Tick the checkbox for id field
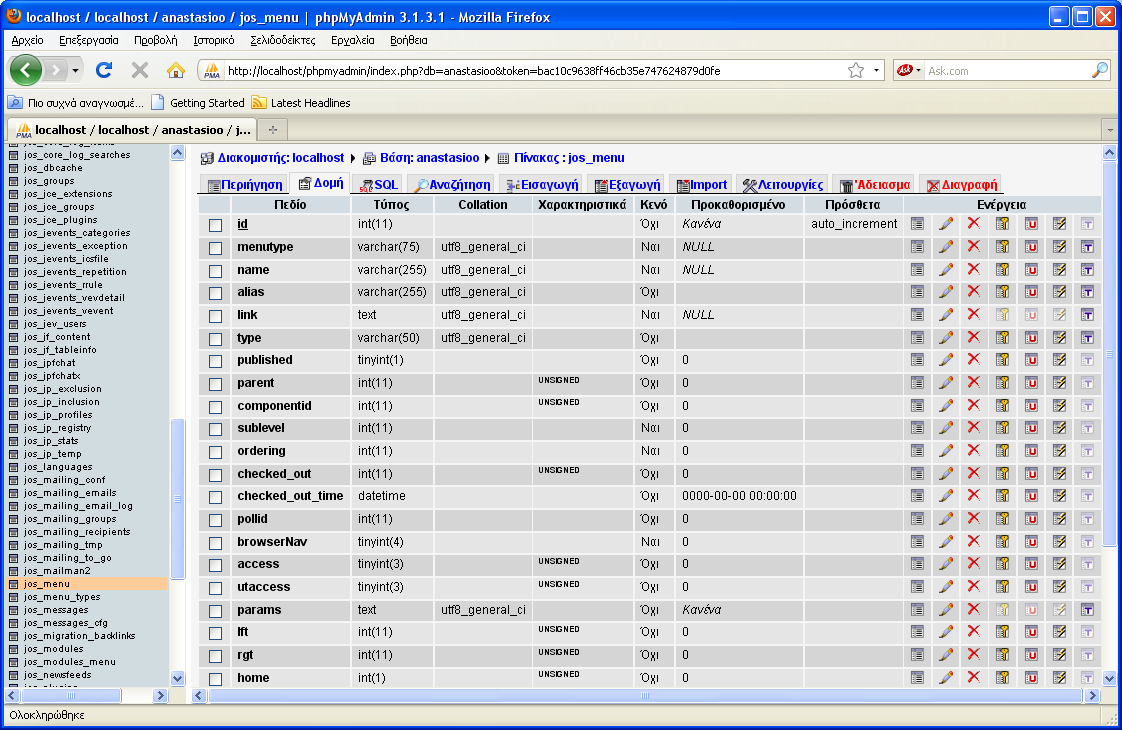 coord(215,225)
